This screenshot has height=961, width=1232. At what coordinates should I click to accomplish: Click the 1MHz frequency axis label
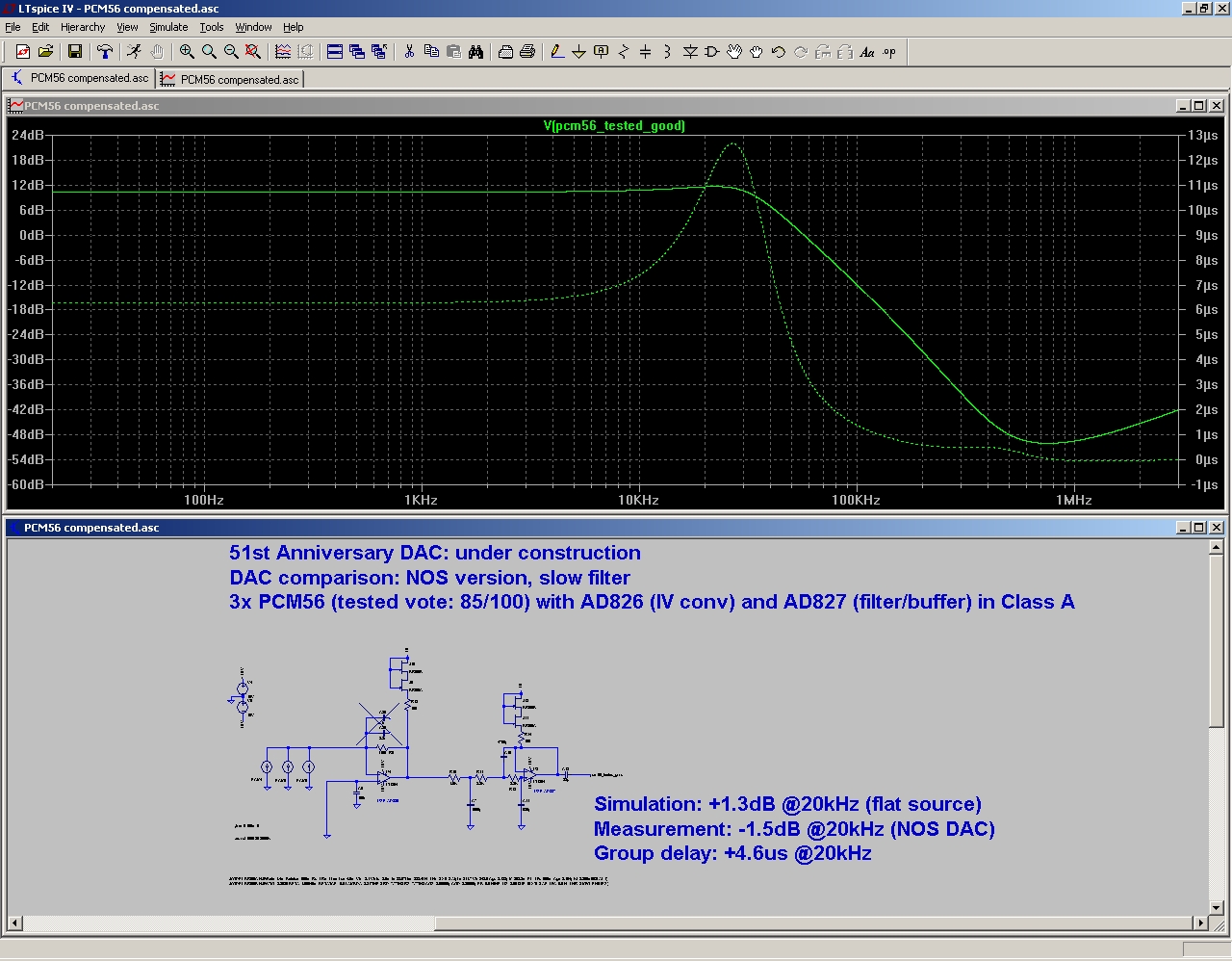click(1073, 500)
